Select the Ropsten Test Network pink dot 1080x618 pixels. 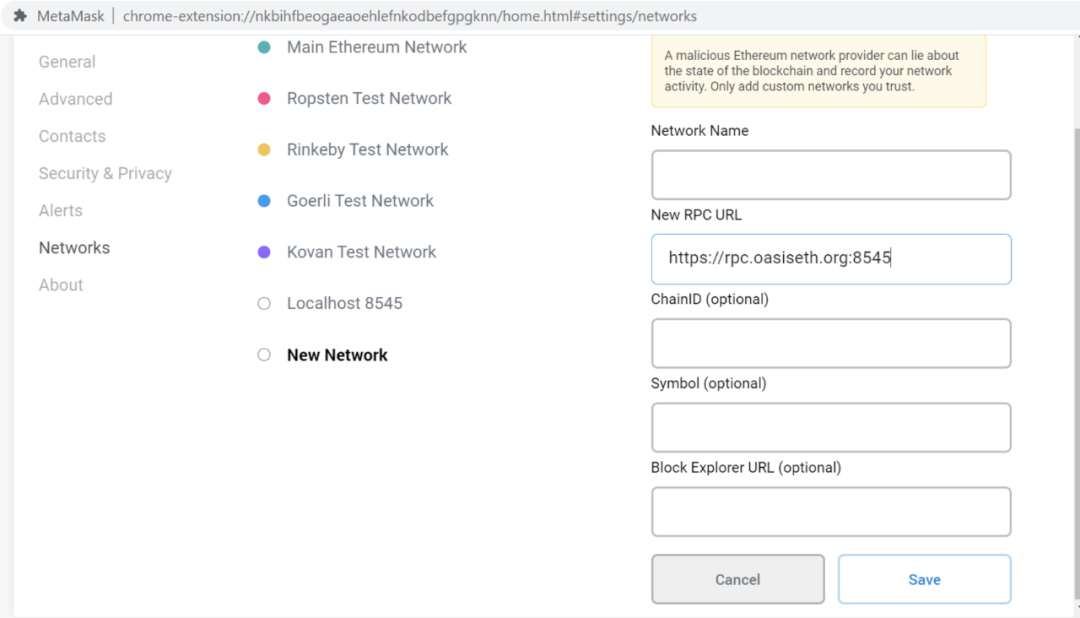pyautogui.click(x=264, y=99)
